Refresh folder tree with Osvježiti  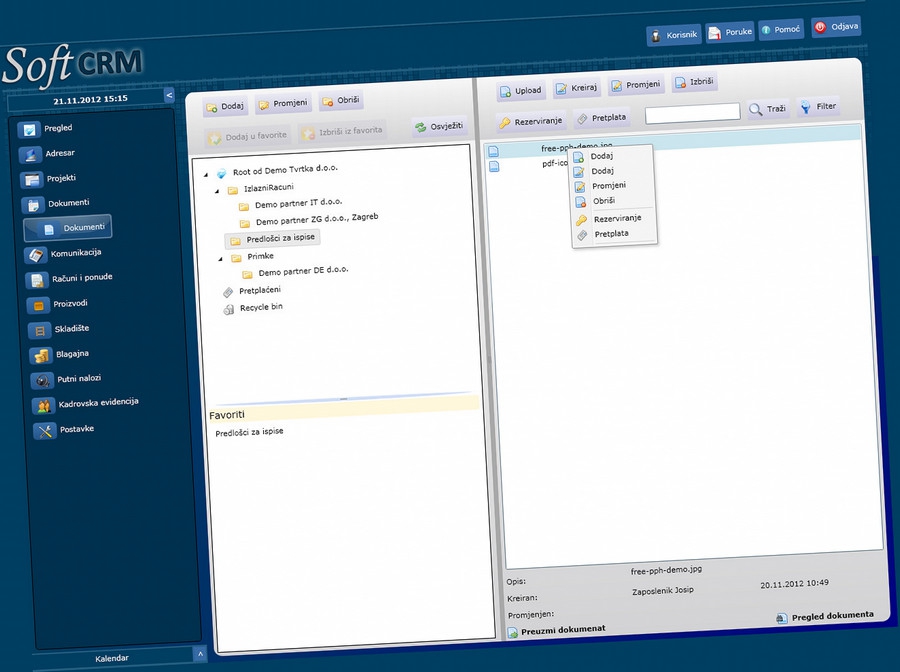(439, 127)
